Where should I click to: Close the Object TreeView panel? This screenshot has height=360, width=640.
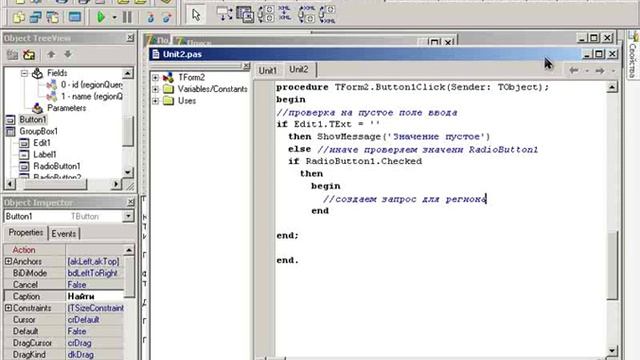pos(130,38)
